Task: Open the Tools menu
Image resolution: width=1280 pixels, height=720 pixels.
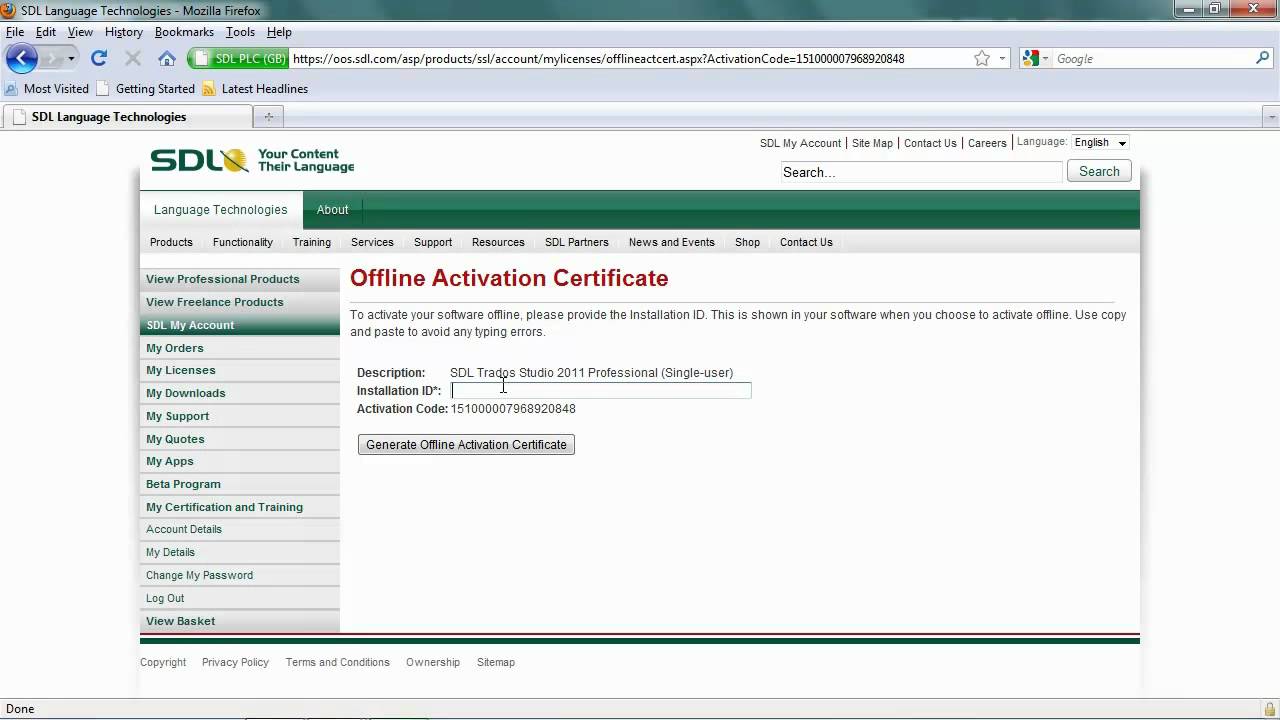Action: click(x=240, y=32)
